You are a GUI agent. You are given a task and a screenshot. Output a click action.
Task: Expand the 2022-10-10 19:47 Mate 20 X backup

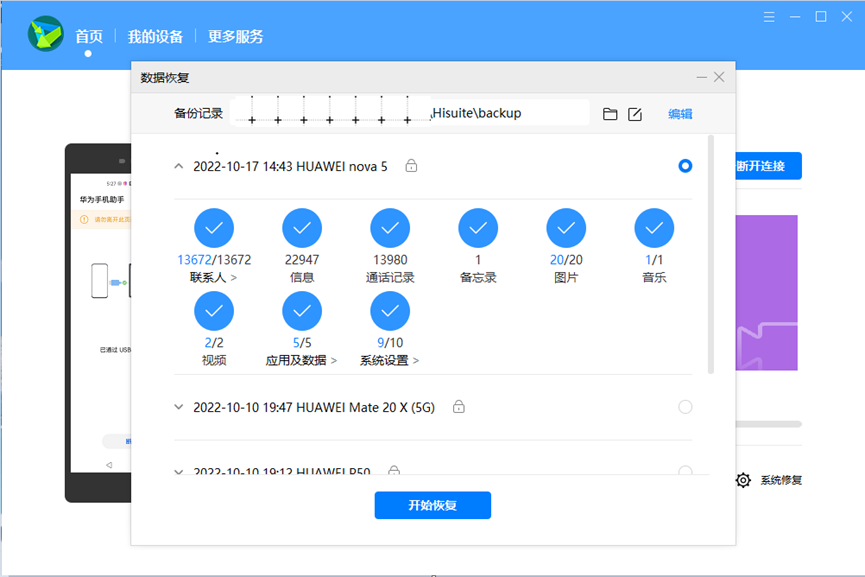(x=179, y=407)
